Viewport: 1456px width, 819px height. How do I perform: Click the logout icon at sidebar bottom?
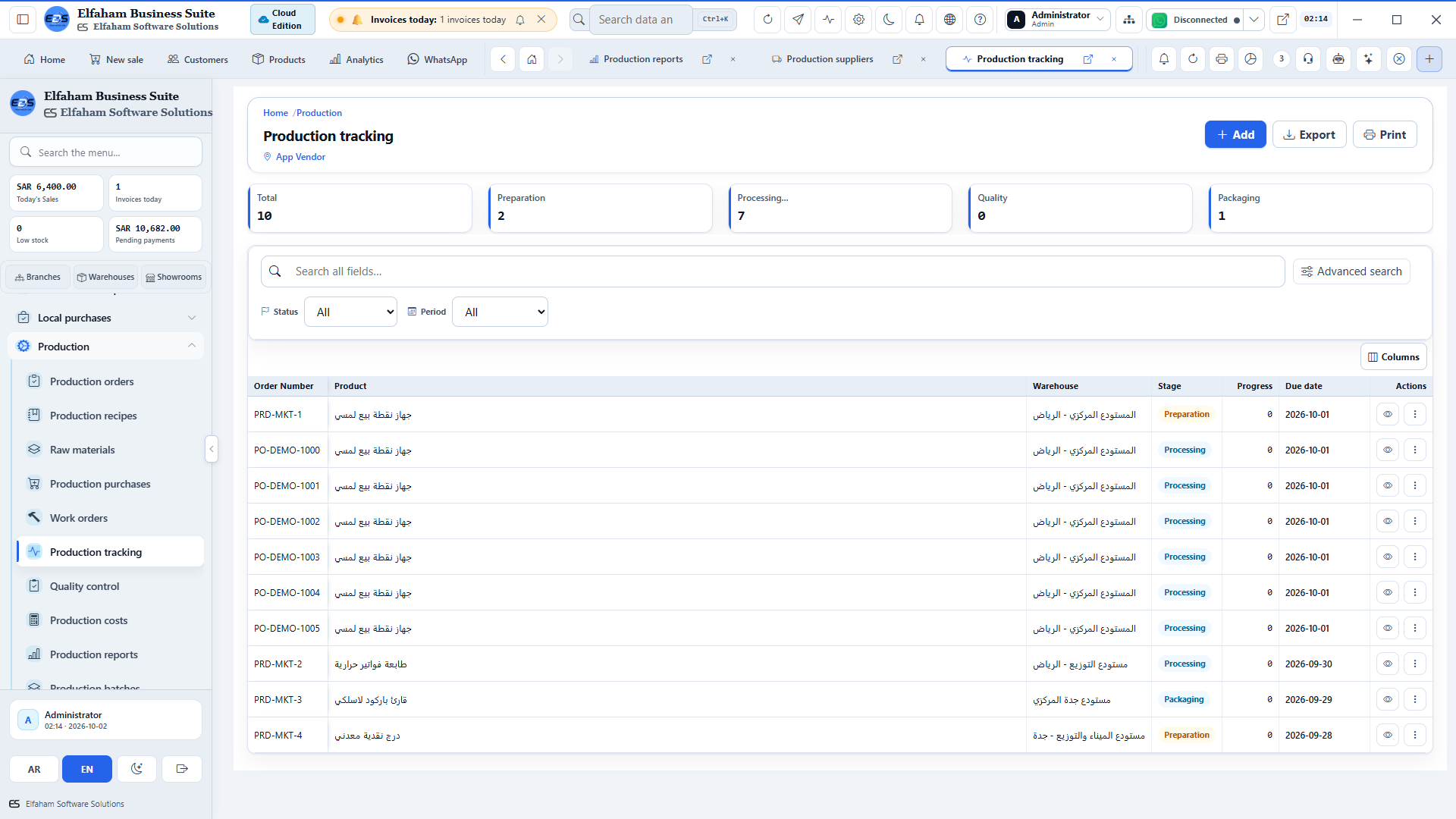tap(182, 769)
